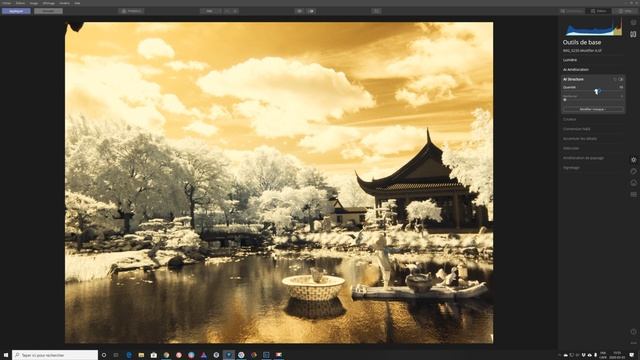Viewport: 640px width, 360px height.
Task: Collapse the AI Structure tool header
Action: [573, 79]
